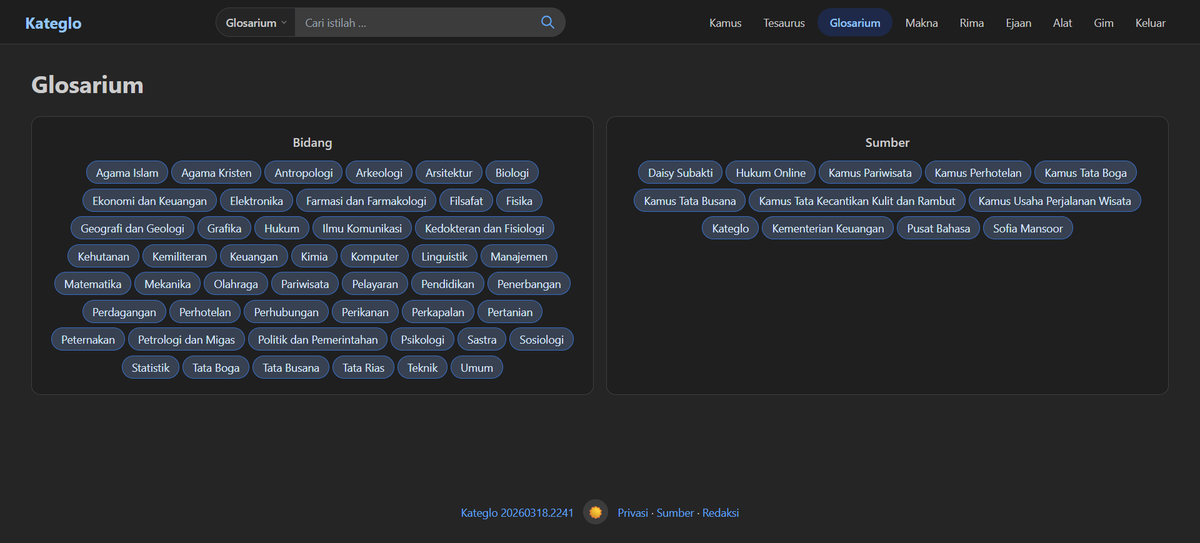Choose the Kementerian Keuangan source
This screenshot has height=543, width=1200.
[x=828, y=228]
